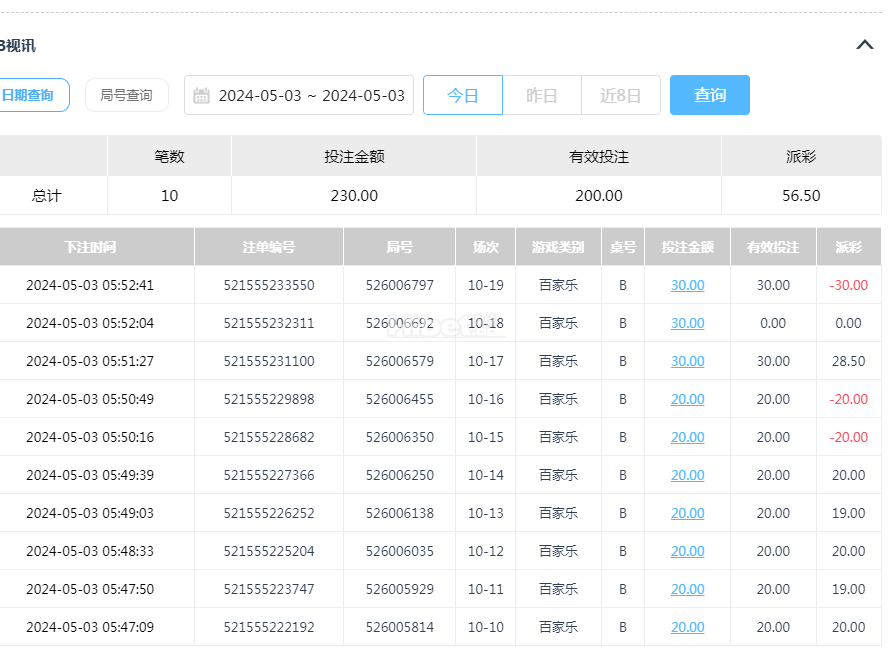Click the 下注时间 column header
The width and height of the screenshot is (895, 651).
90,247
